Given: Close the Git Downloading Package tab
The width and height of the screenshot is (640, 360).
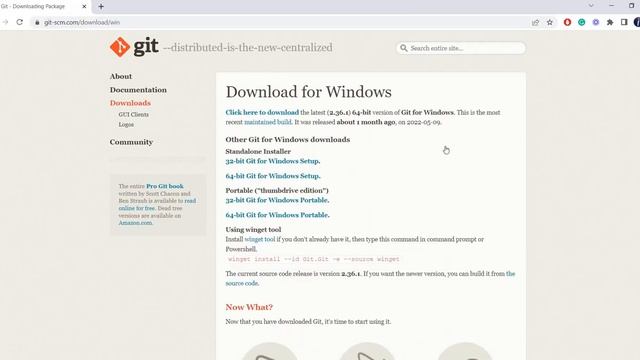Looking at the screenshot, I should click(84, 7).
